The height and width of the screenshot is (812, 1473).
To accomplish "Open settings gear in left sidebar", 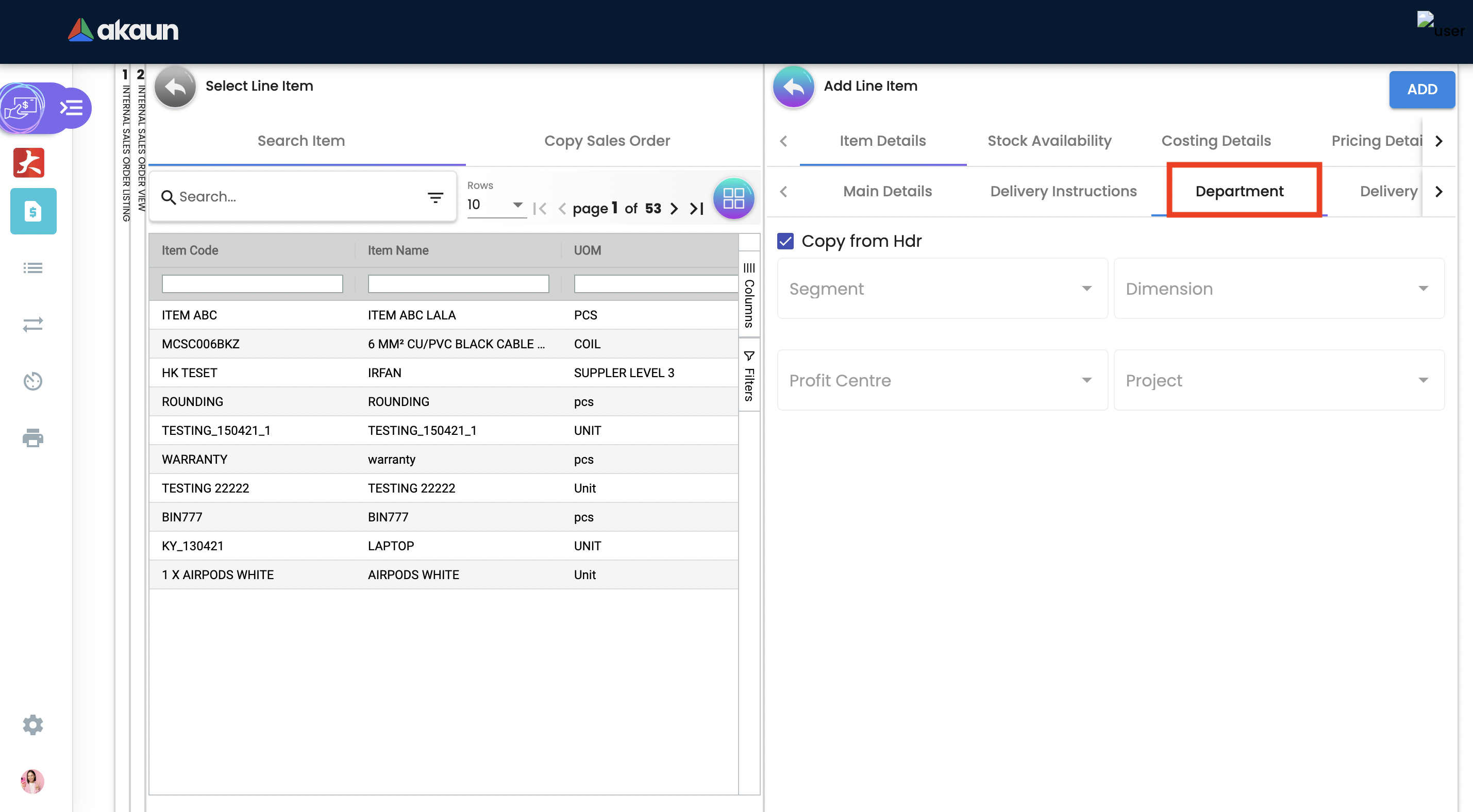I will click(x=32, y=724).
